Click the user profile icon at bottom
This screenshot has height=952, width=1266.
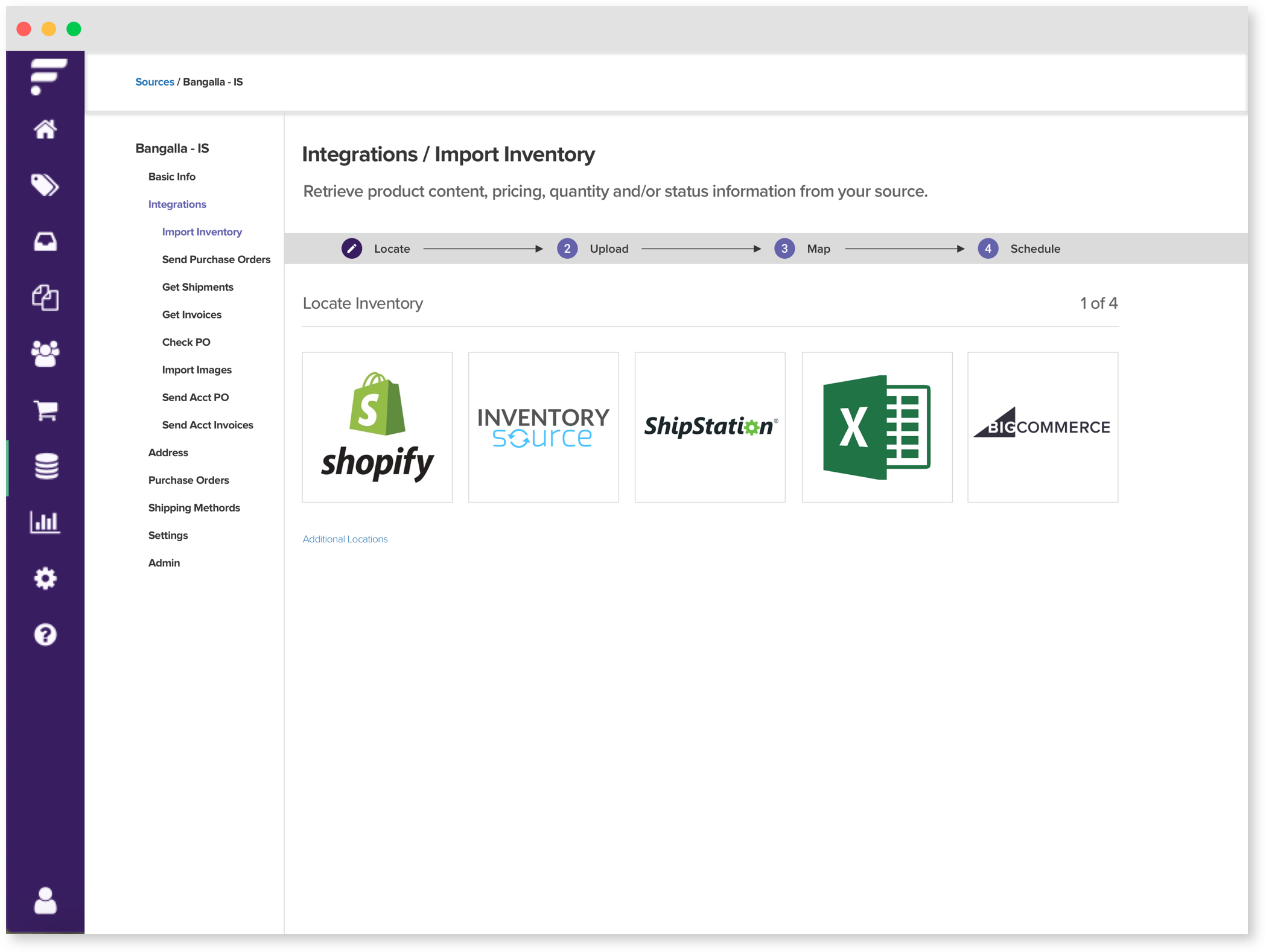[45, 901]
